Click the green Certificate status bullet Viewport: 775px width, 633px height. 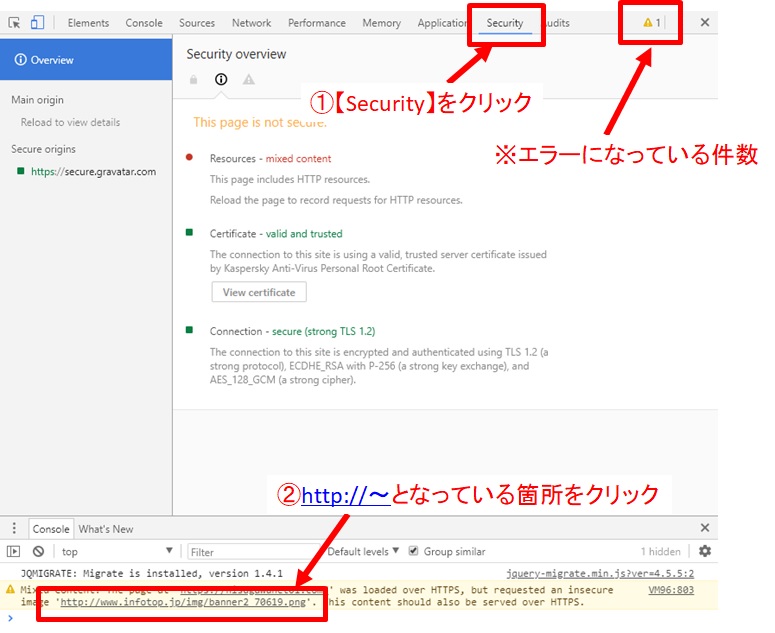pos(189,232)
